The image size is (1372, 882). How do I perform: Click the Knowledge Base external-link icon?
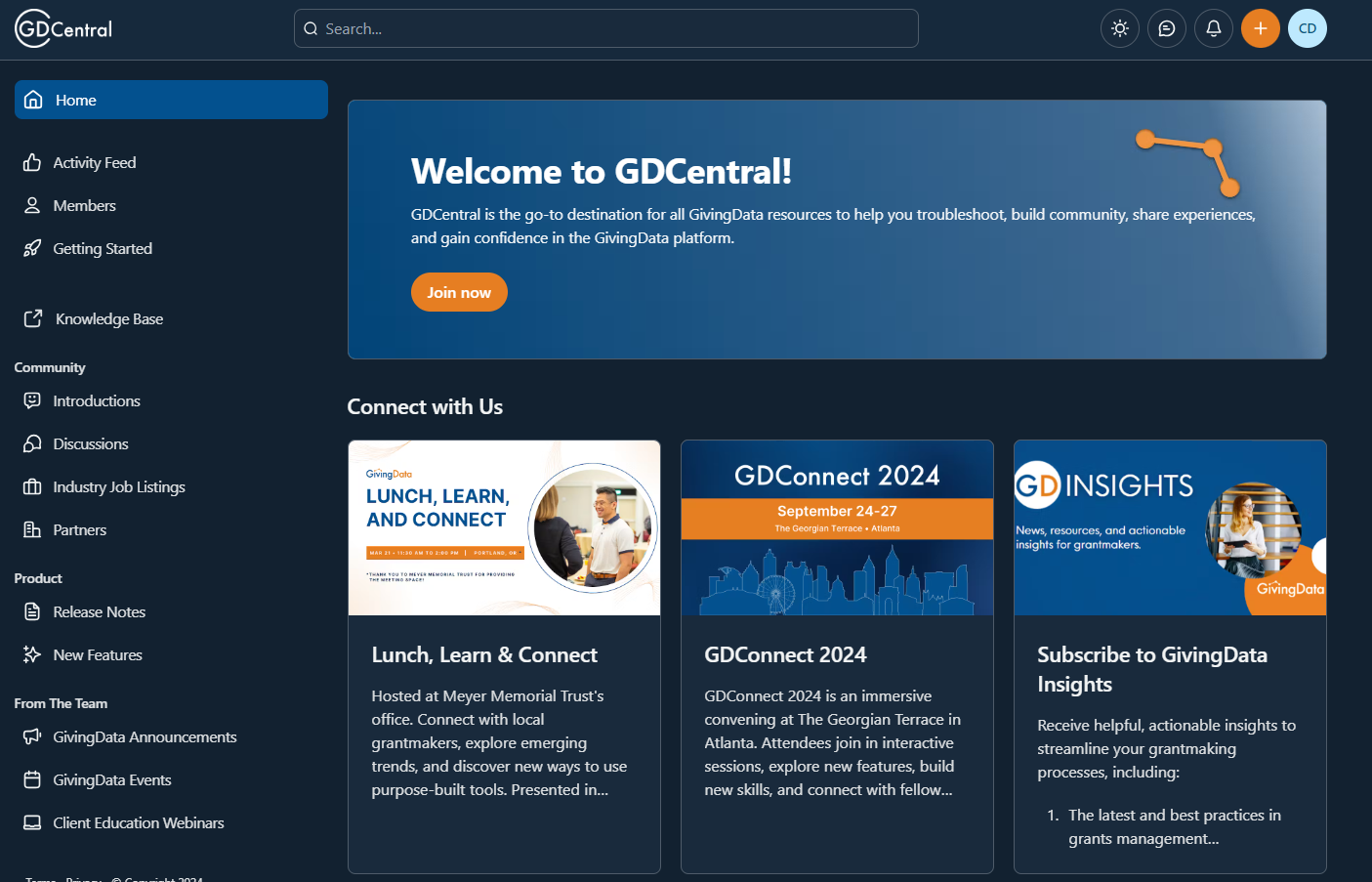(x=31, y=318)
